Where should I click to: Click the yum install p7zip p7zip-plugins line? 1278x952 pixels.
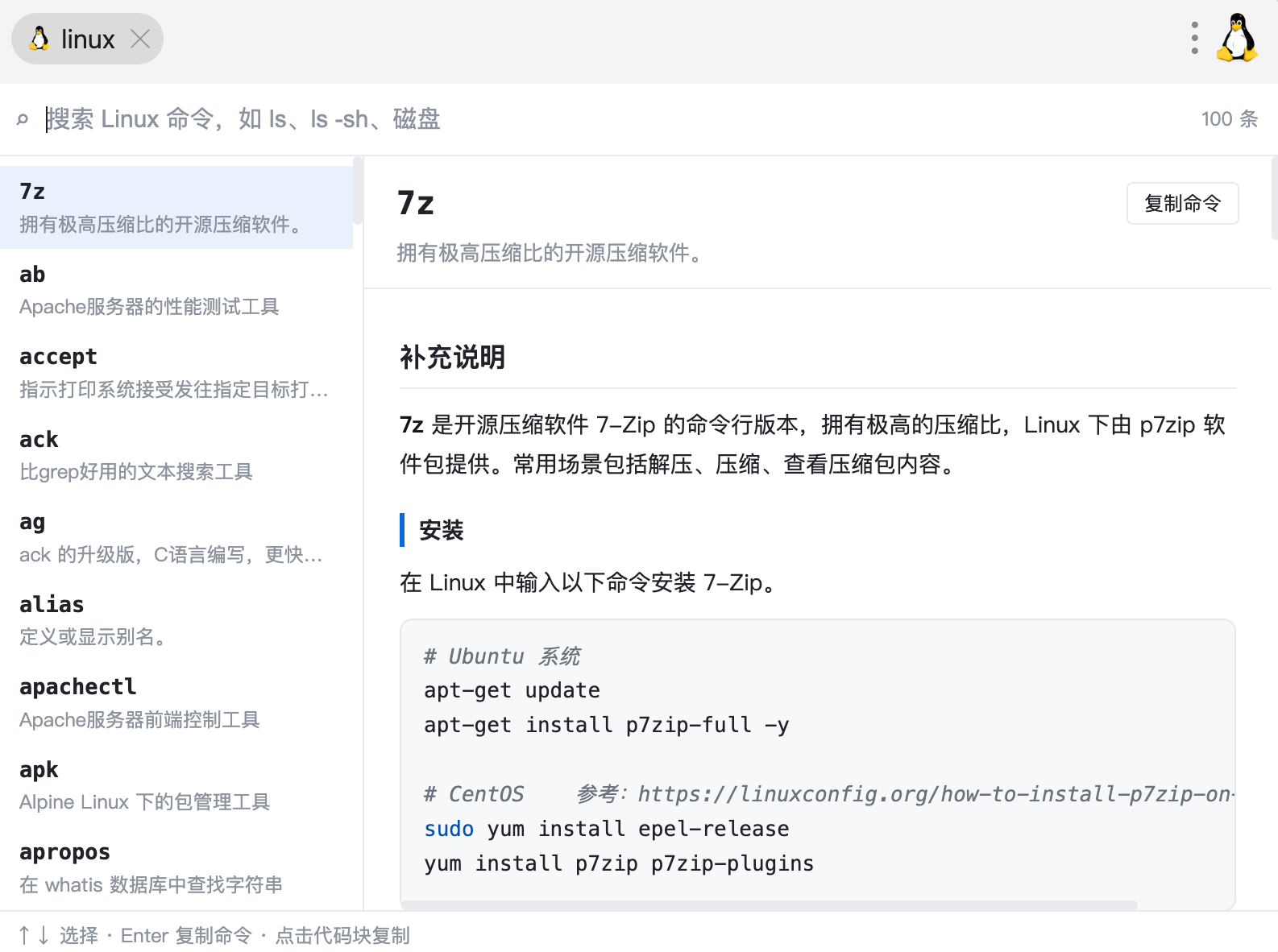pos(619,863)
